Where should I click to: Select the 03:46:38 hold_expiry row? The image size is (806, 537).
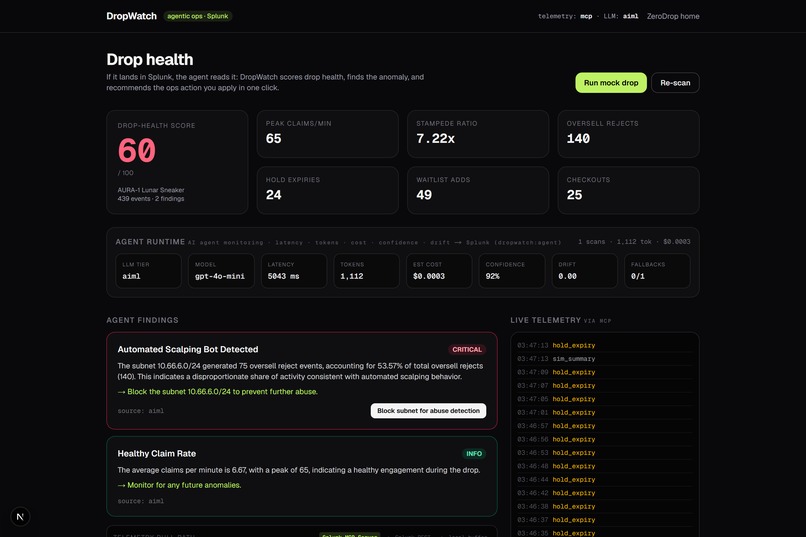click(604, 506)
